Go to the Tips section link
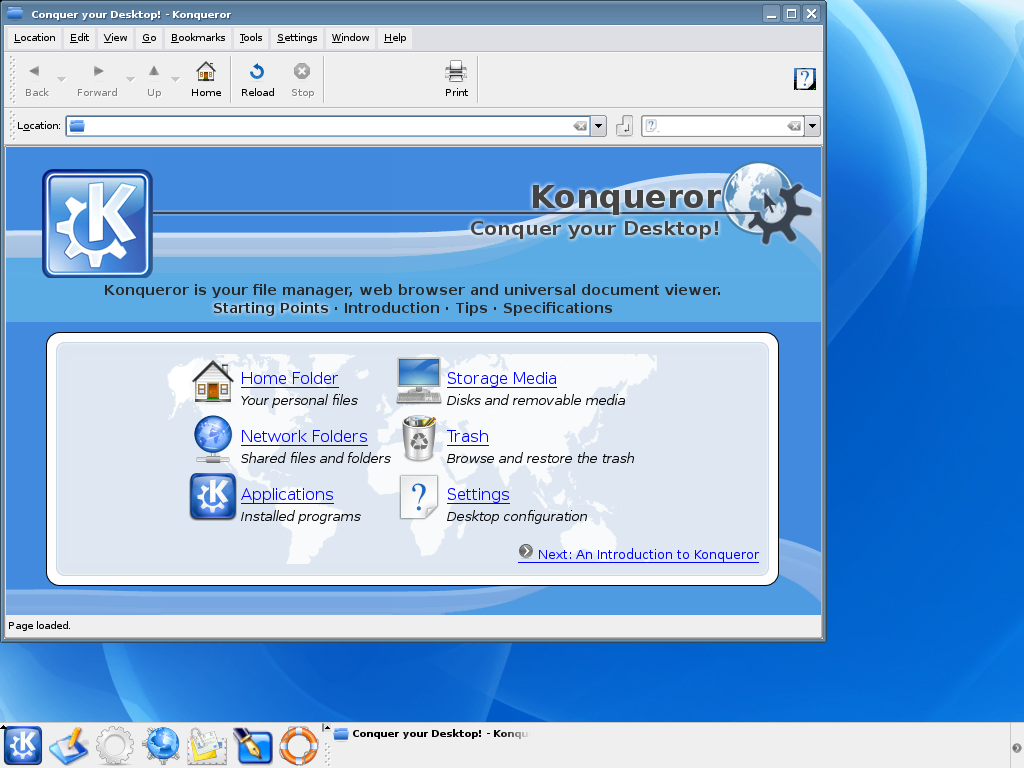 coord(472,308)
